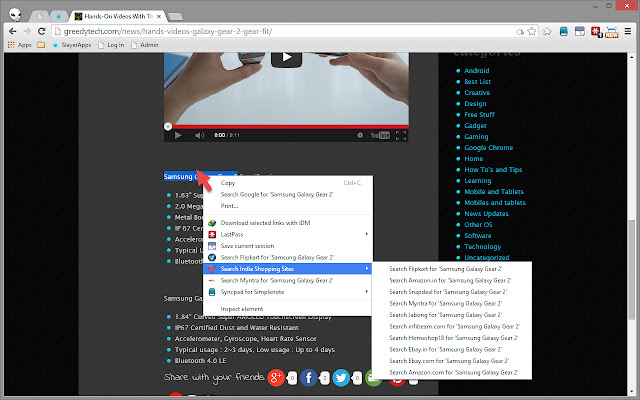Viewport: 640px width, 400px height.
Task: Open the Technology category link
Action: click(482, 247)
